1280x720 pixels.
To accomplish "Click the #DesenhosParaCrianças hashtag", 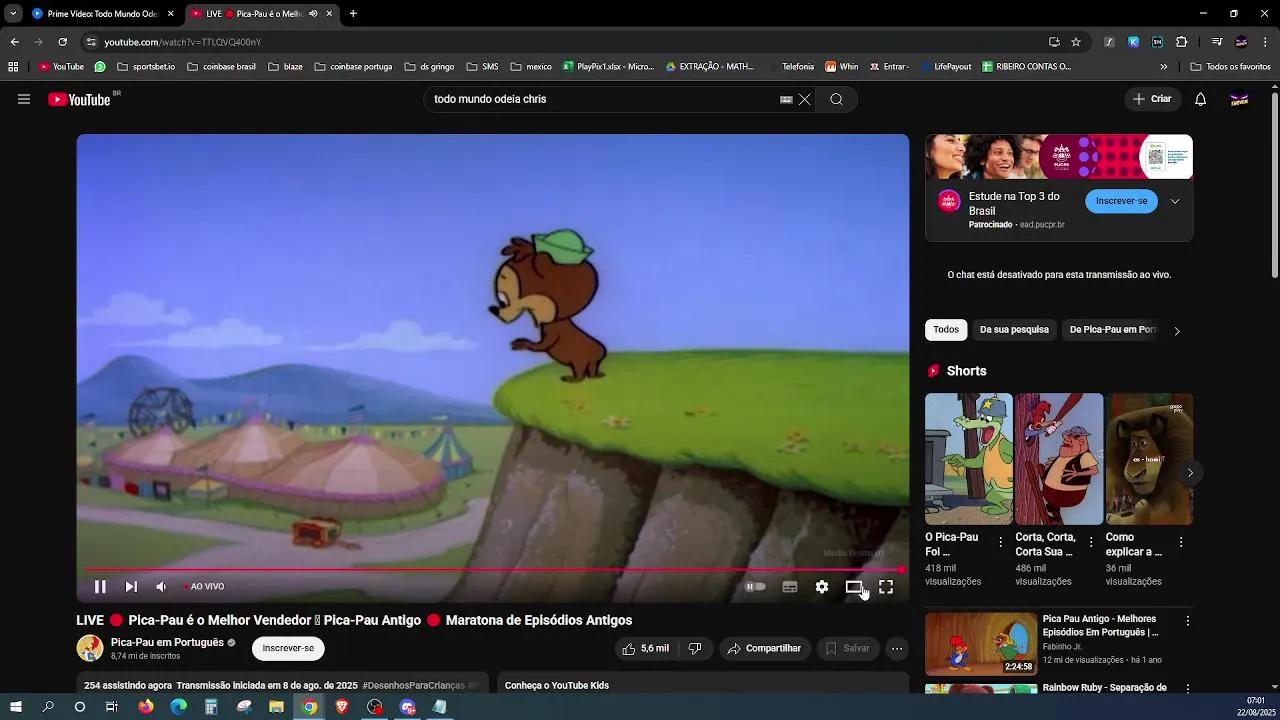I will (413, 685).
